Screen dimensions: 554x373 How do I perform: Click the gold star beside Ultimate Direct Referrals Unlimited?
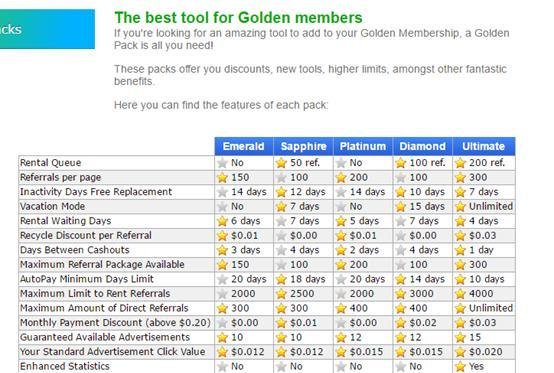tap(460, 308)
